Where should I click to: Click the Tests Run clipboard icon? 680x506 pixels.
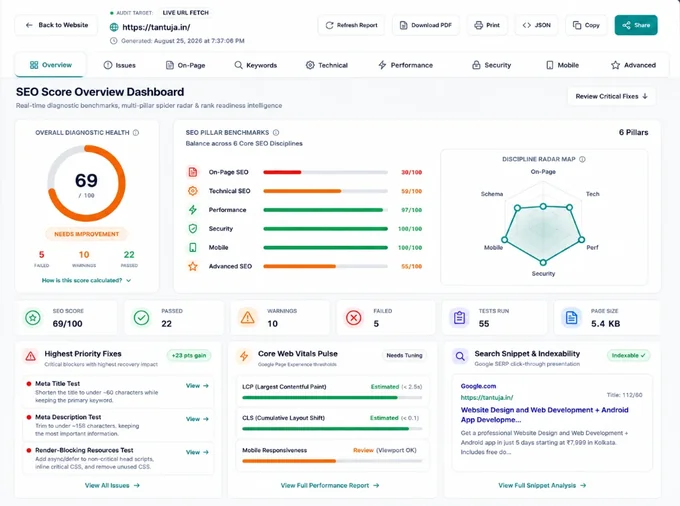point(460,318)
